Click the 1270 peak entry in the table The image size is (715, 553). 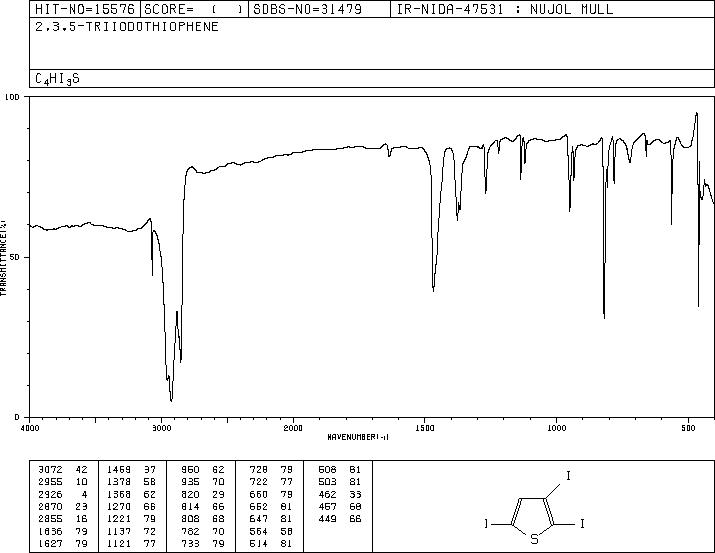click(x=119, y=506)
